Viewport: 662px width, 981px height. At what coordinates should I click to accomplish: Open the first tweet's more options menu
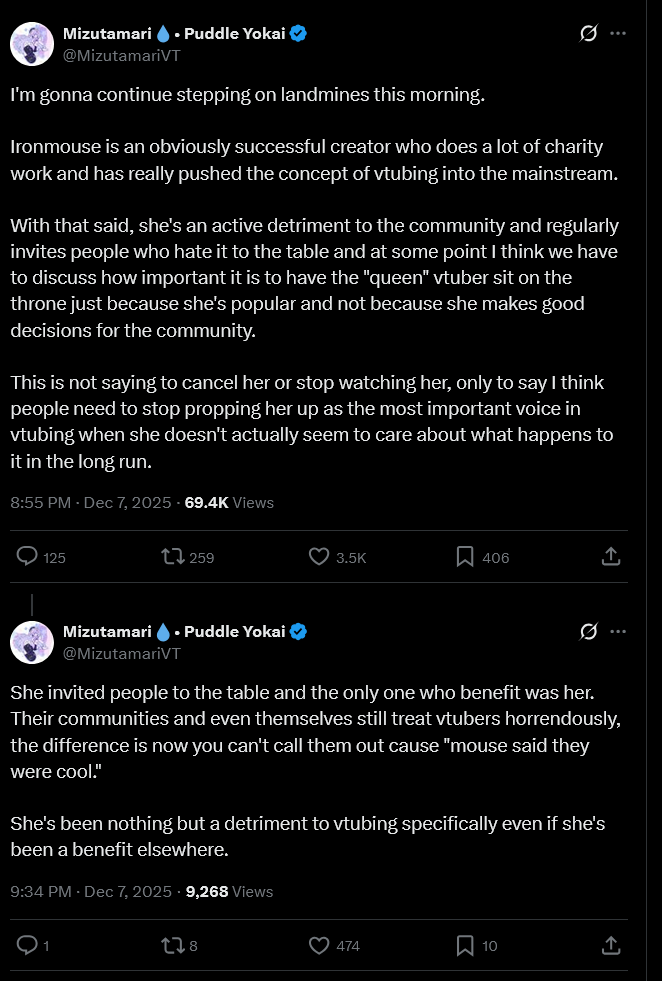point(618,33)
